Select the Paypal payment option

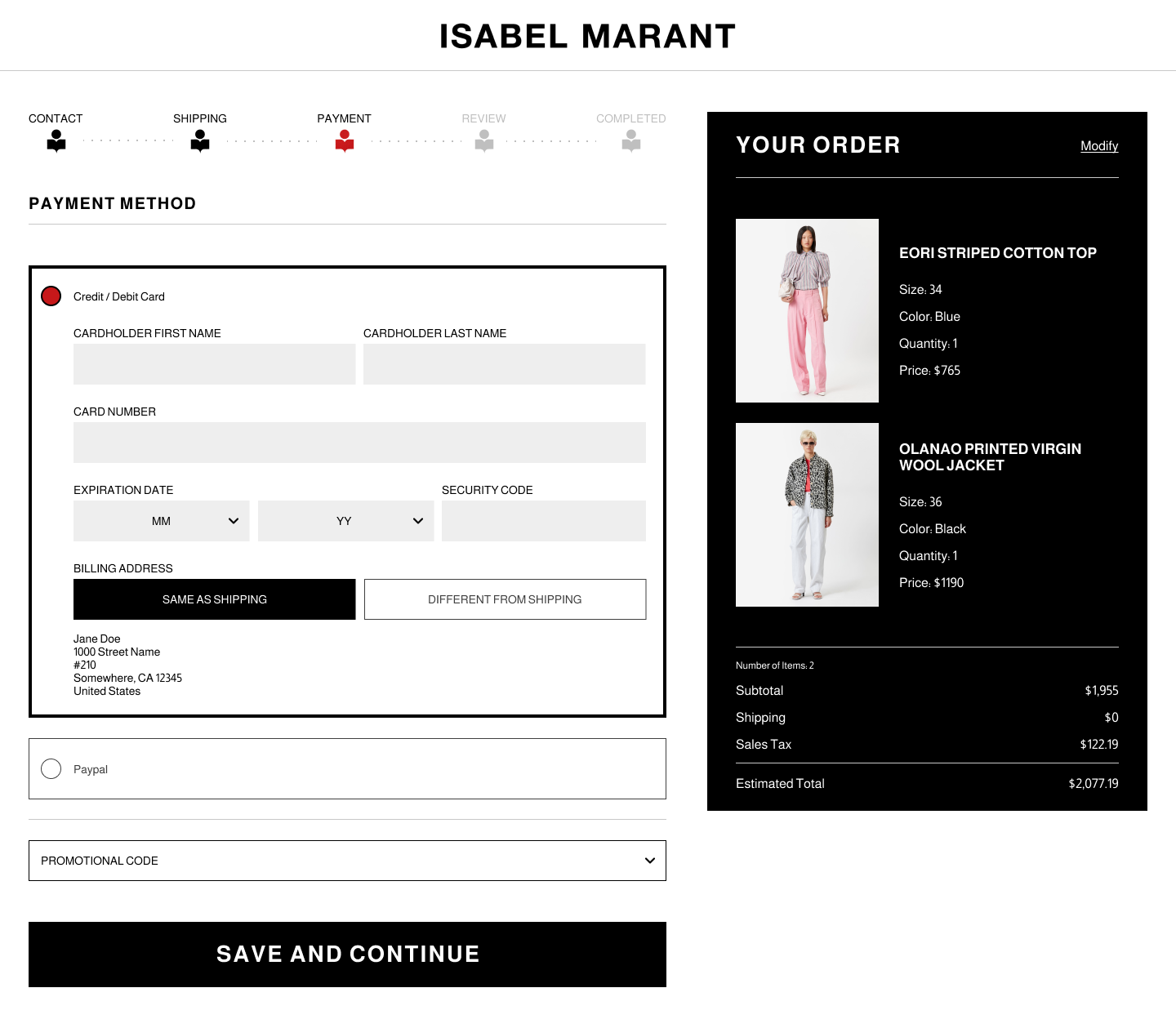[51, 769]
